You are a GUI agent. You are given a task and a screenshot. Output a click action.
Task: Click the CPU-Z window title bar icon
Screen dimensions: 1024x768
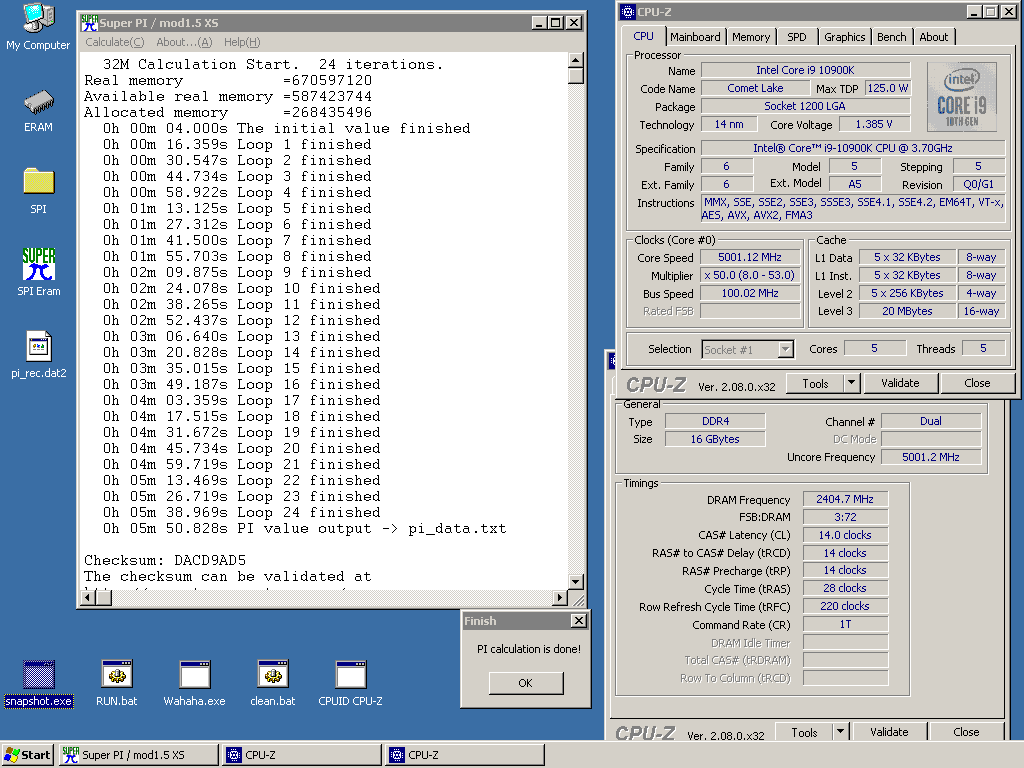628,12
